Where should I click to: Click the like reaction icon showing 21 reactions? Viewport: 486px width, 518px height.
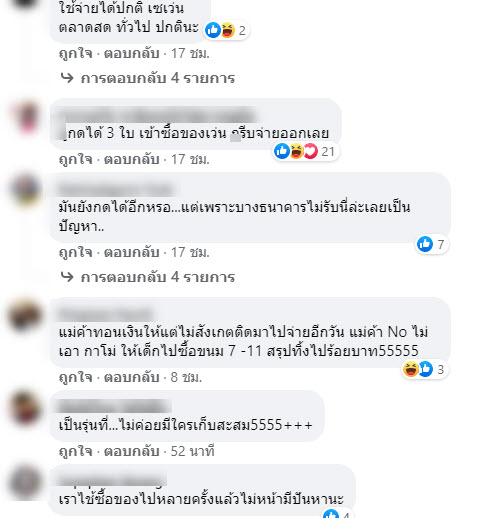[x=282, y=151]
